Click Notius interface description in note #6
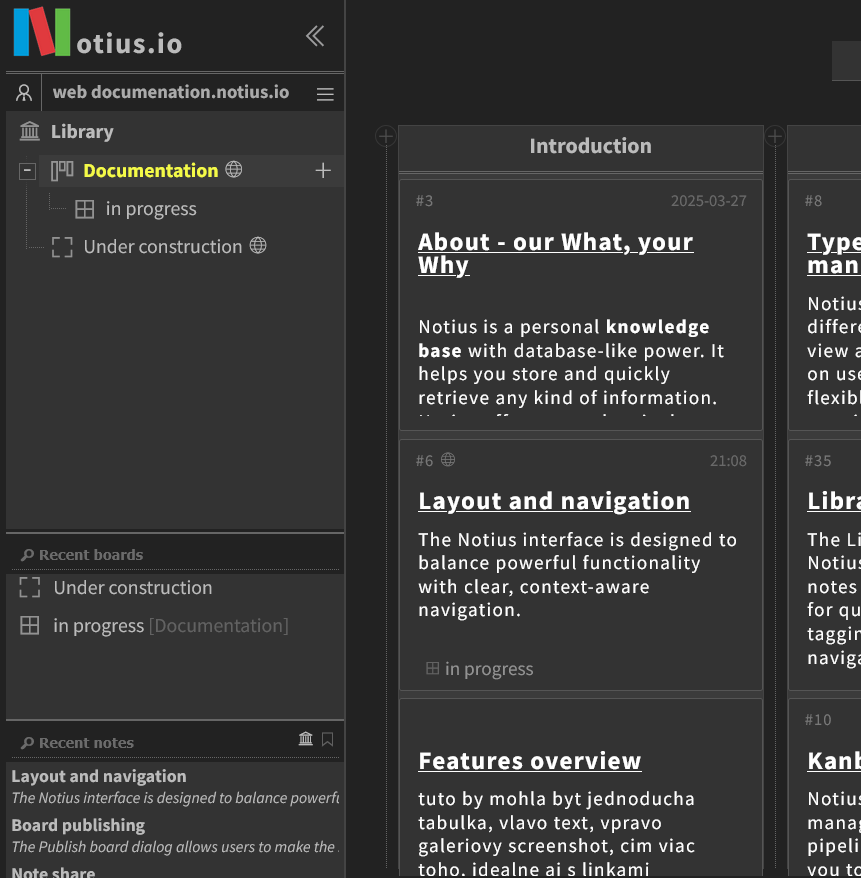The height and width of the screenshot is (878, 861). 577,575
